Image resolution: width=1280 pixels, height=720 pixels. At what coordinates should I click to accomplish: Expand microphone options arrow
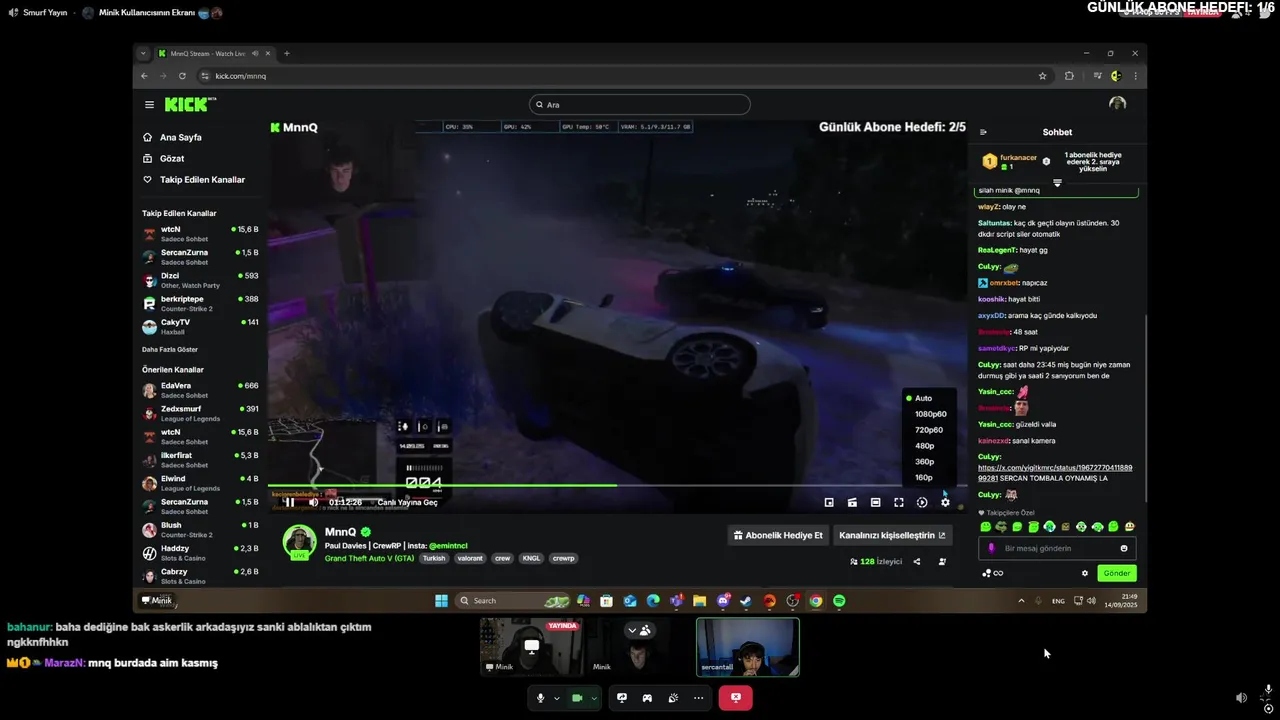tap(556, 698)
